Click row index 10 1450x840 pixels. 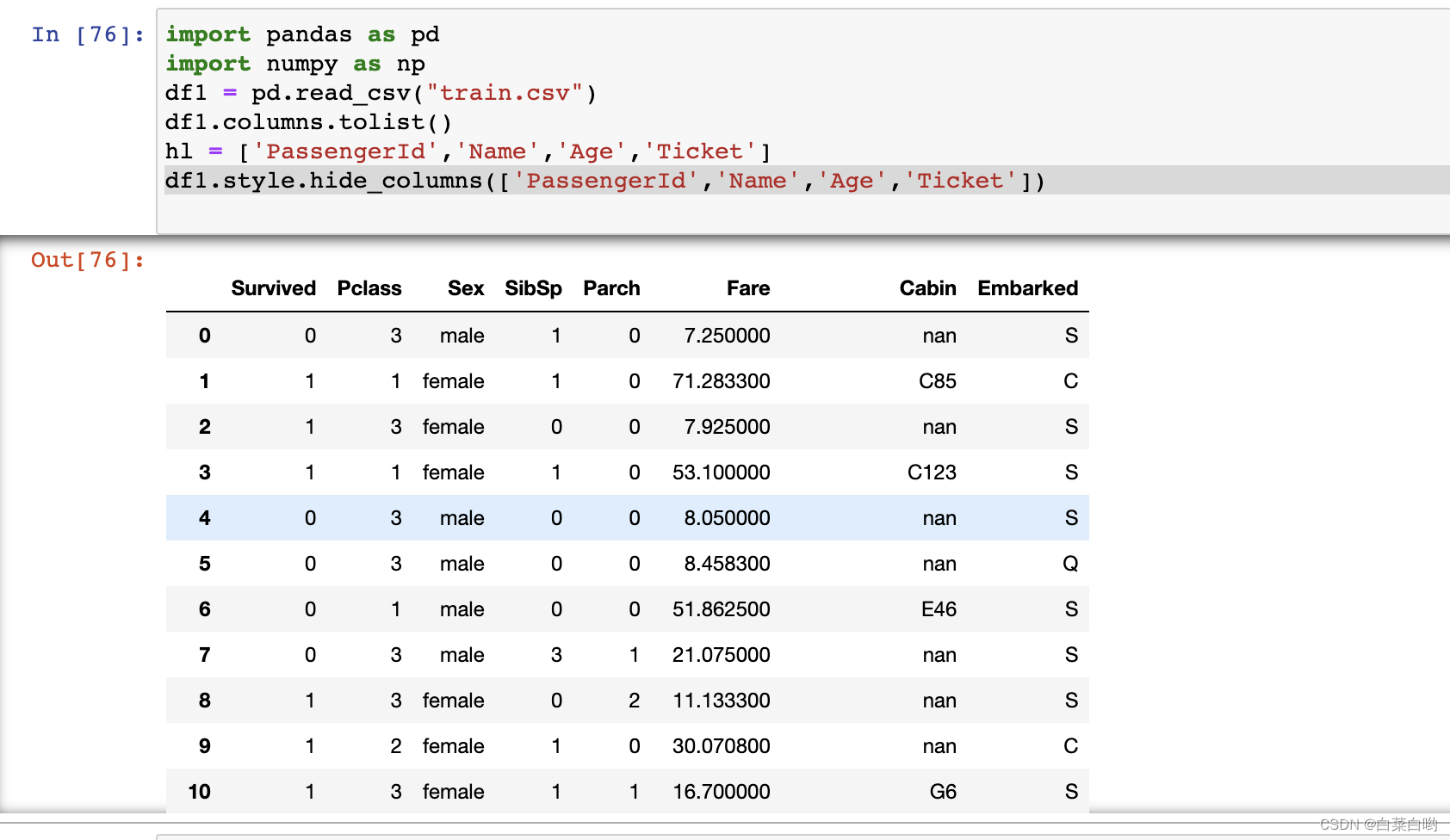point(199,792)
